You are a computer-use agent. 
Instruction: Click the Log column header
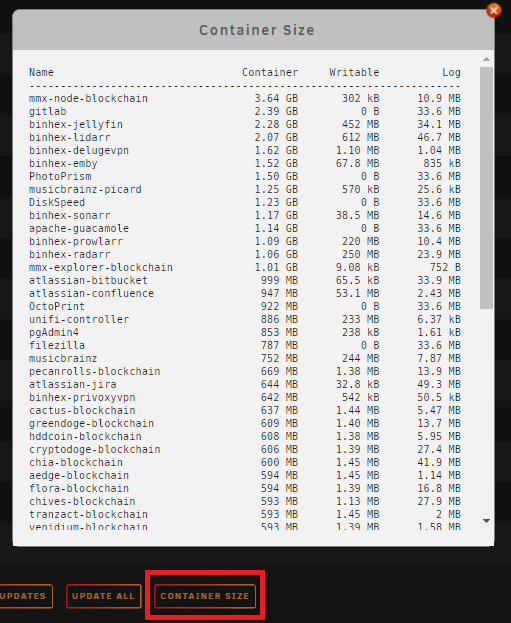pyautogui.click(x=451, y=72)
